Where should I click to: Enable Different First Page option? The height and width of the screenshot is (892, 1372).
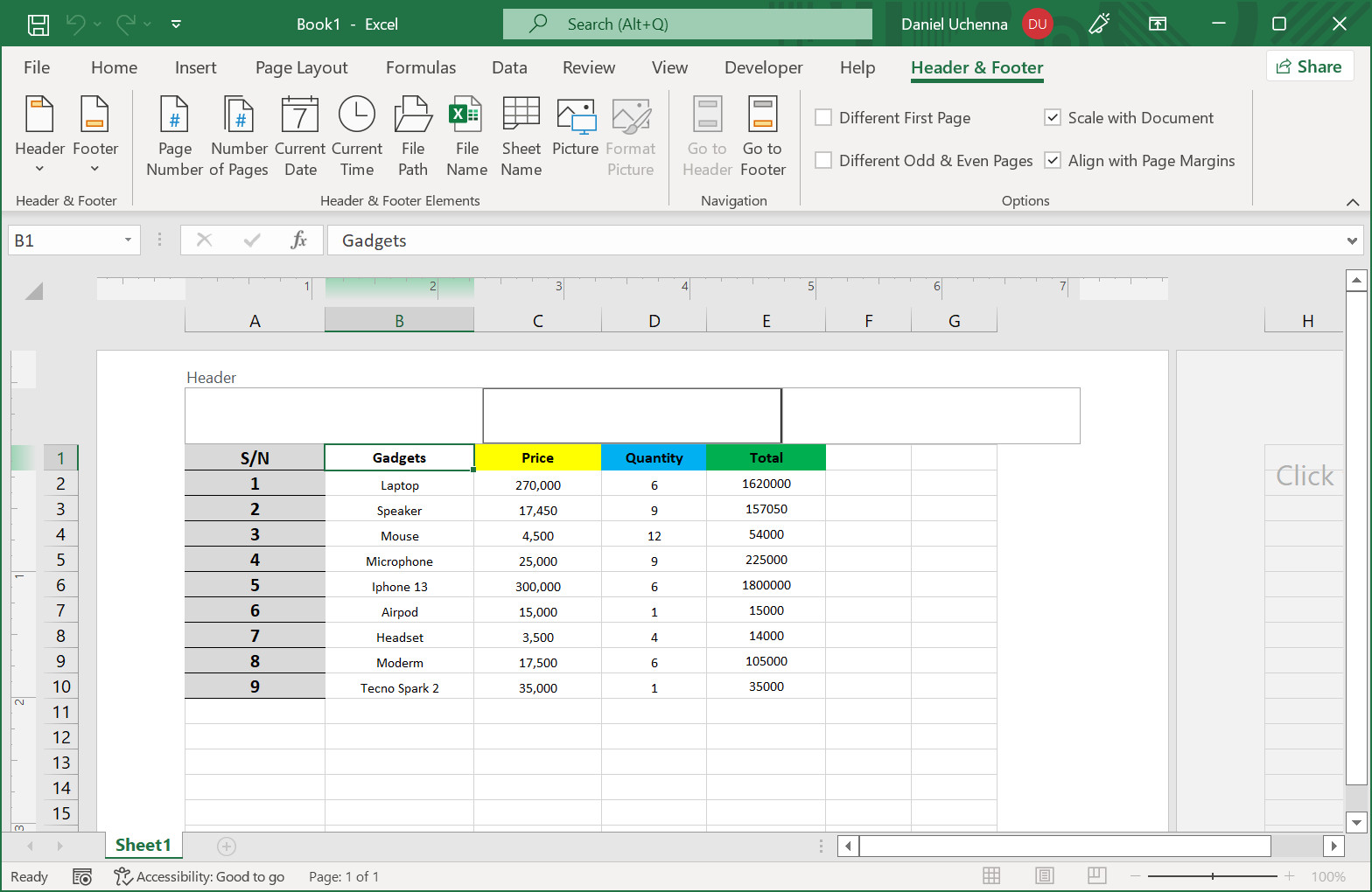click(x=823, y=117)
